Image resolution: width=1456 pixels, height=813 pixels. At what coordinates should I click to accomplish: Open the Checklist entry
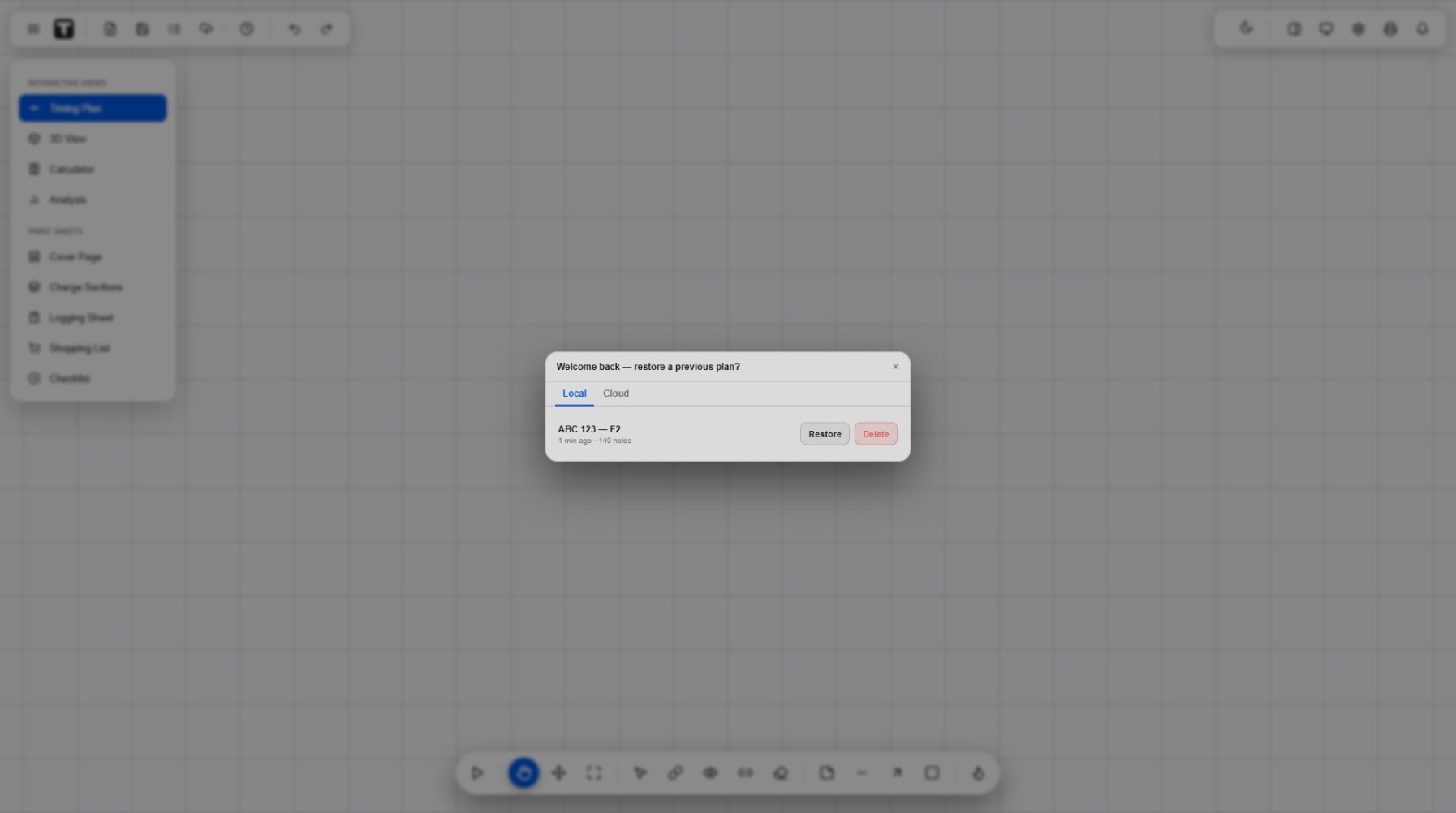93,379
